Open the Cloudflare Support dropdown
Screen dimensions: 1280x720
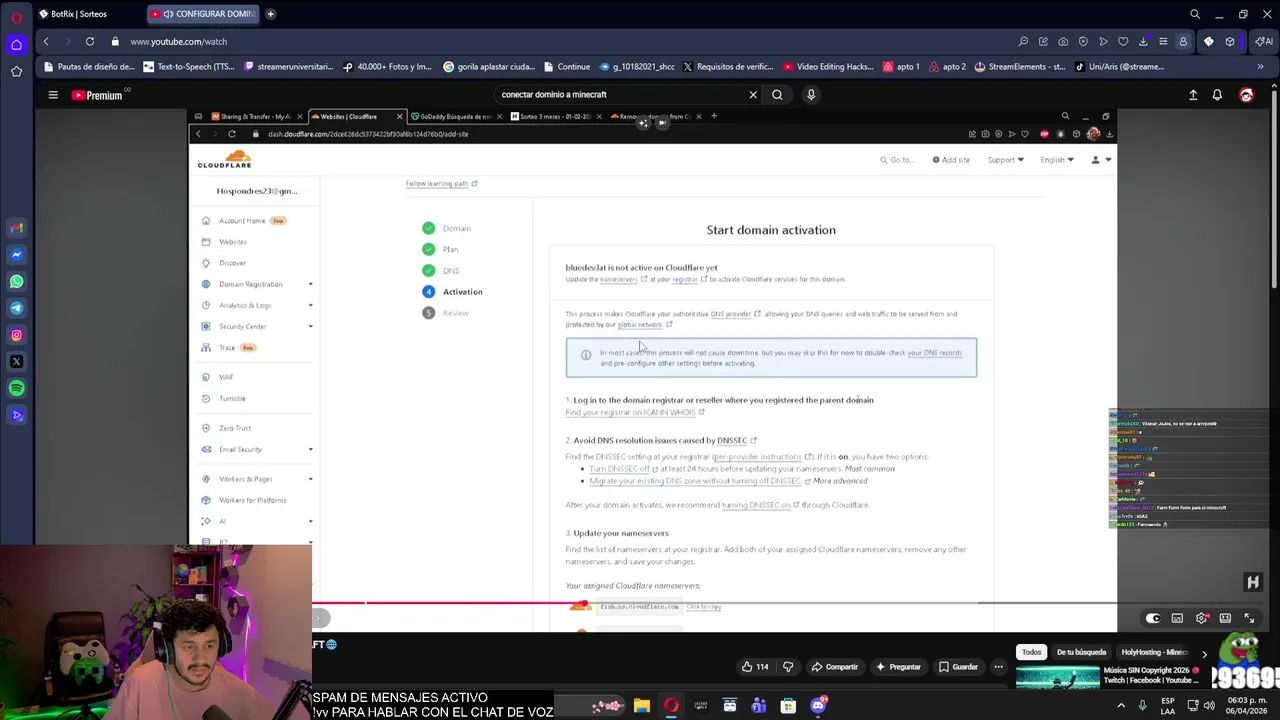[1005, 160]
